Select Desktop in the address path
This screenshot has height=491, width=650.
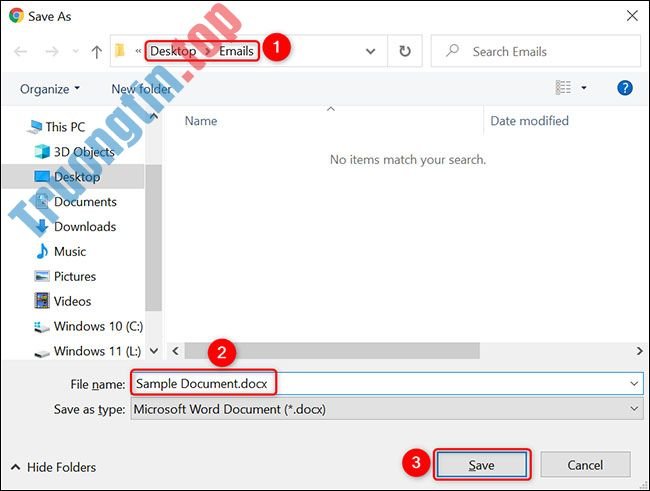tap(173, 51)
